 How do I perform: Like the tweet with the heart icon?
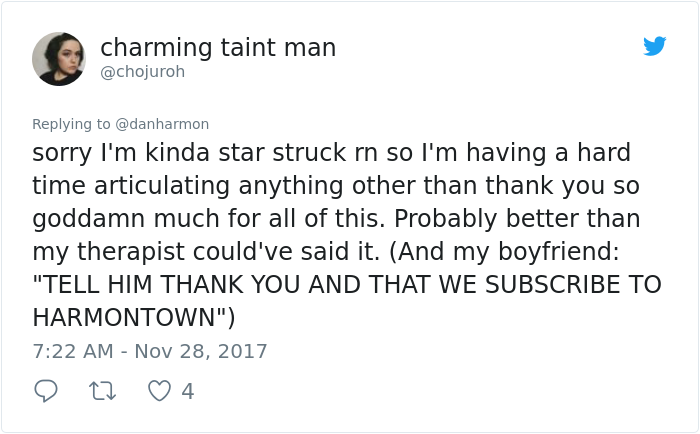159,391
